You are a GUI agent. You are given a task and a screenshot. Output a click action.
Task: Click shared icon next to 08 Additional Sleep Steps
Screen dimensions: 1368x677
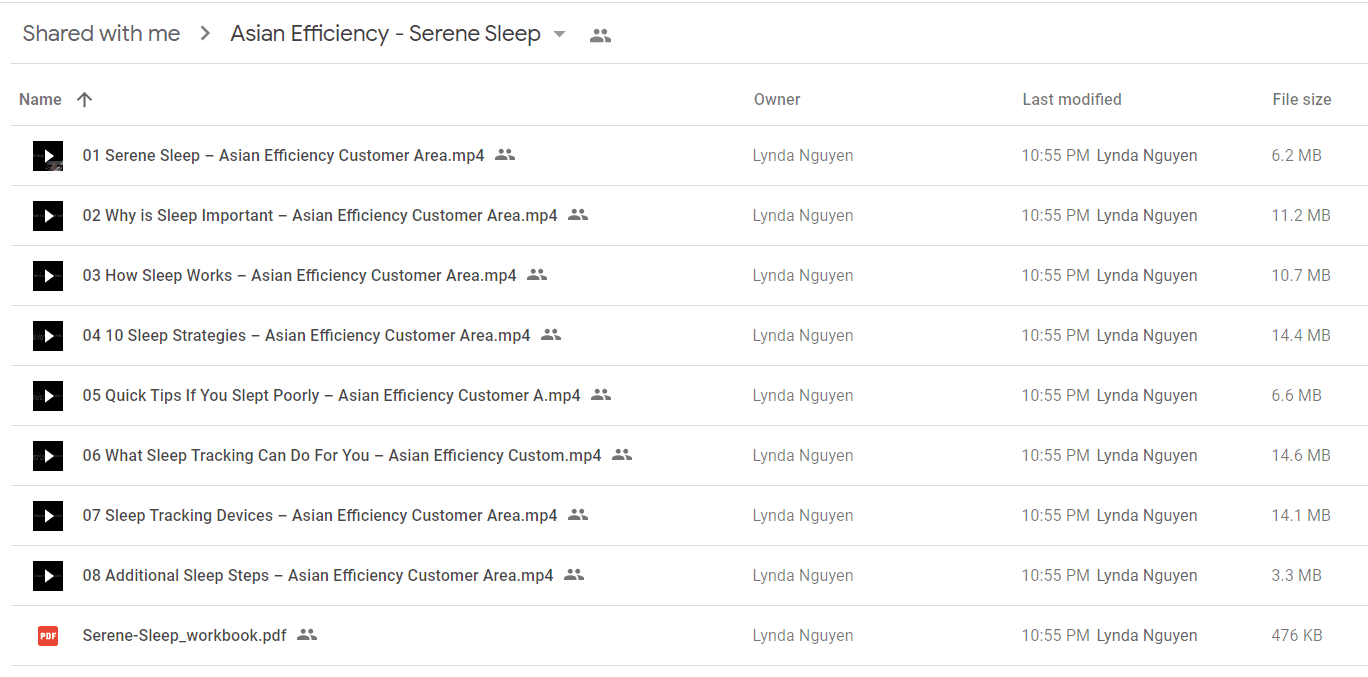[574, 575]
